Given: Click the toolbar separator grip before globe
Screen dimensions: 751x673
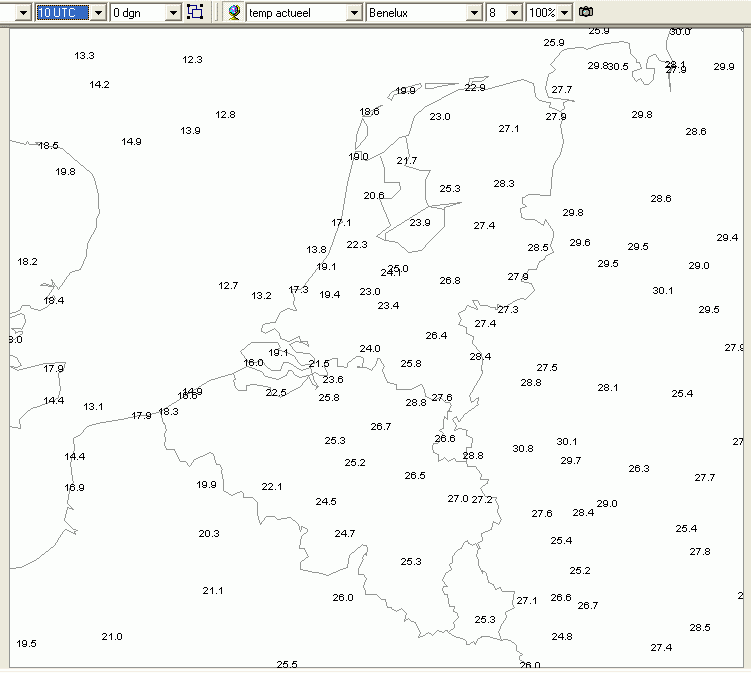Looking at the screenshot, I should point(216,12).
